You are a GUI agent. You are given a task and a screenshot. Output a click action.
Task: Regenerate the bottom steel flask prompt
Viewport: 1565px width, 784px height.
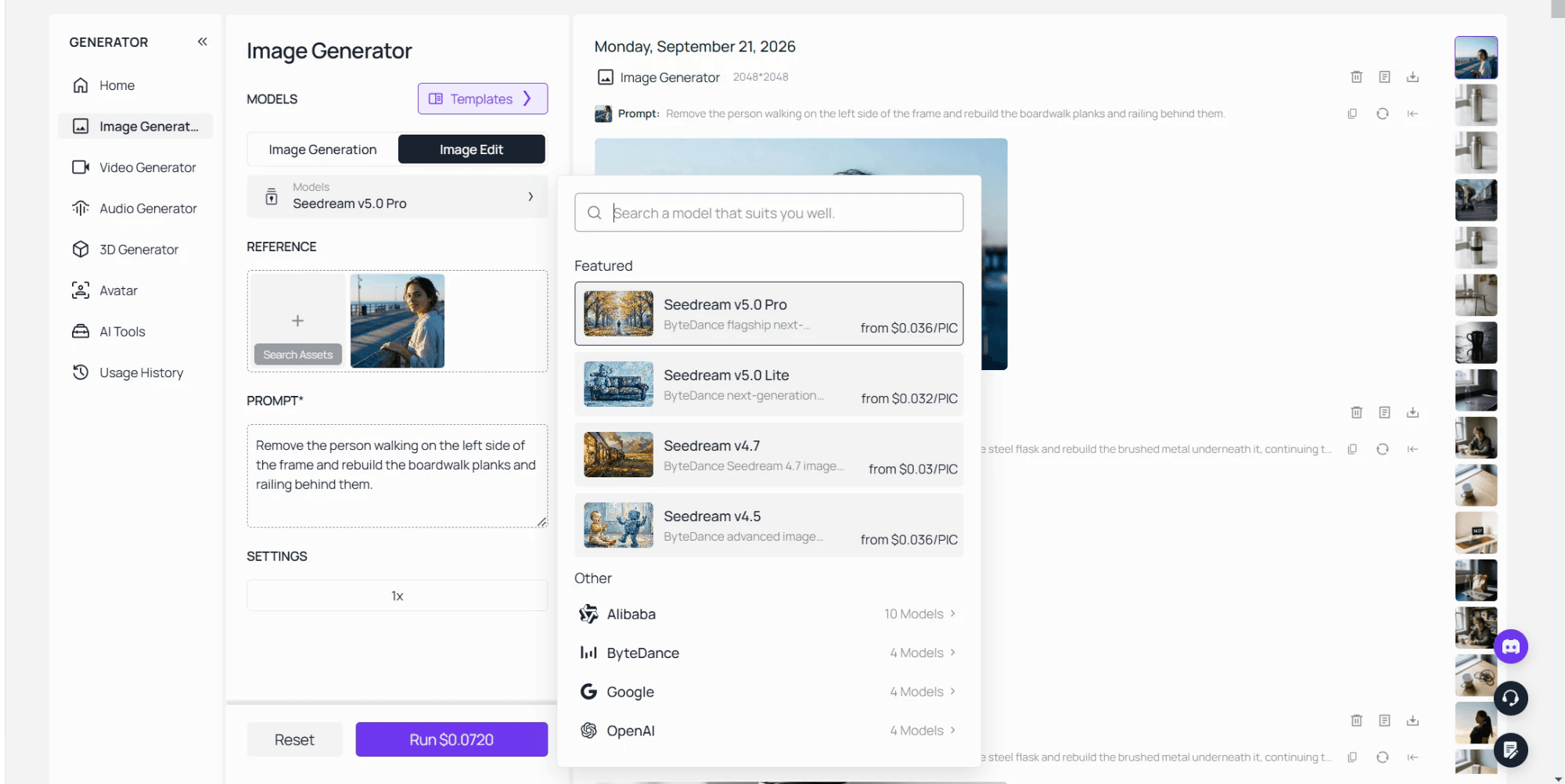click(1383, 757)
